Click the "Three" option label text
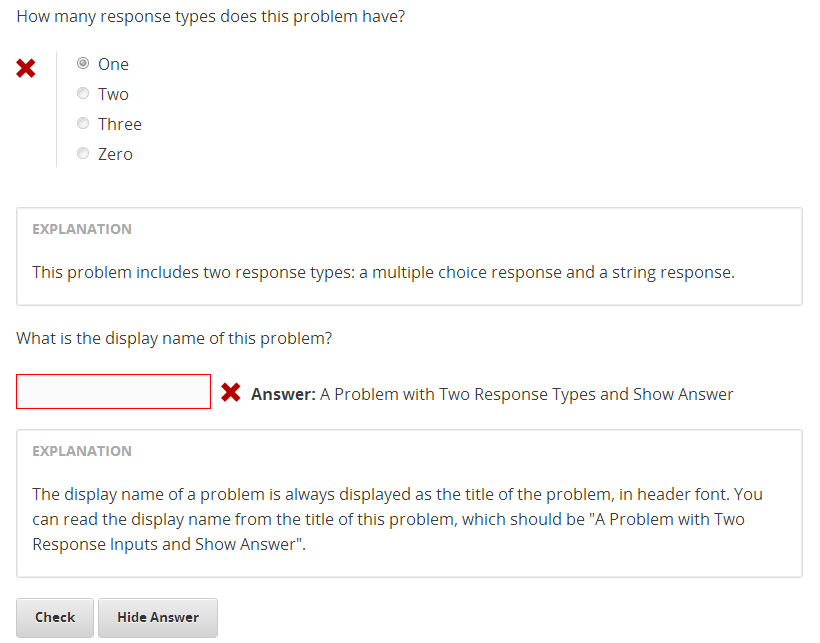This screenshot has width=820, height=643. [x=120, y=124]
